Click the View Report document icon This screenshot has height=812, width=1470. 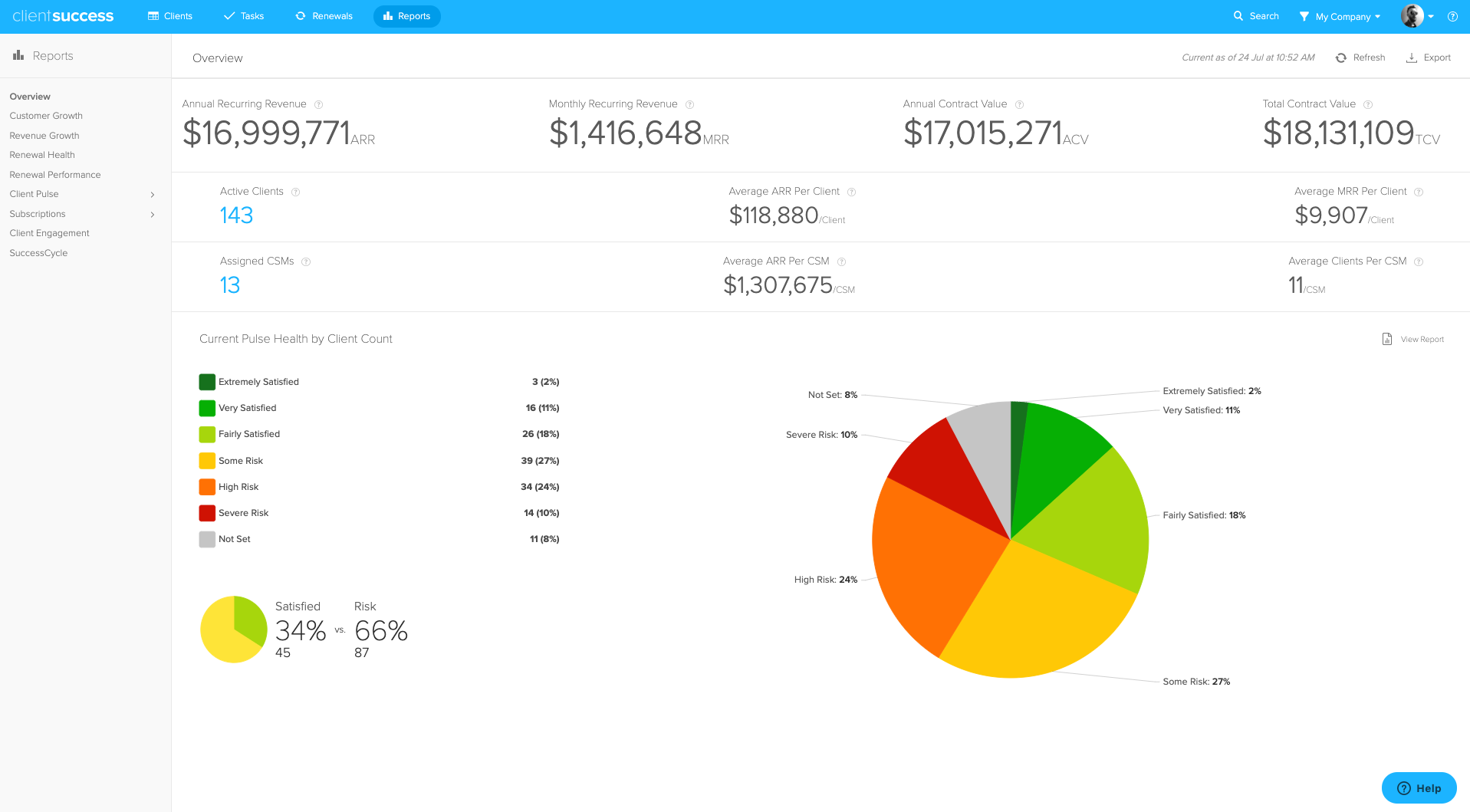click(x=1386, y=338)
